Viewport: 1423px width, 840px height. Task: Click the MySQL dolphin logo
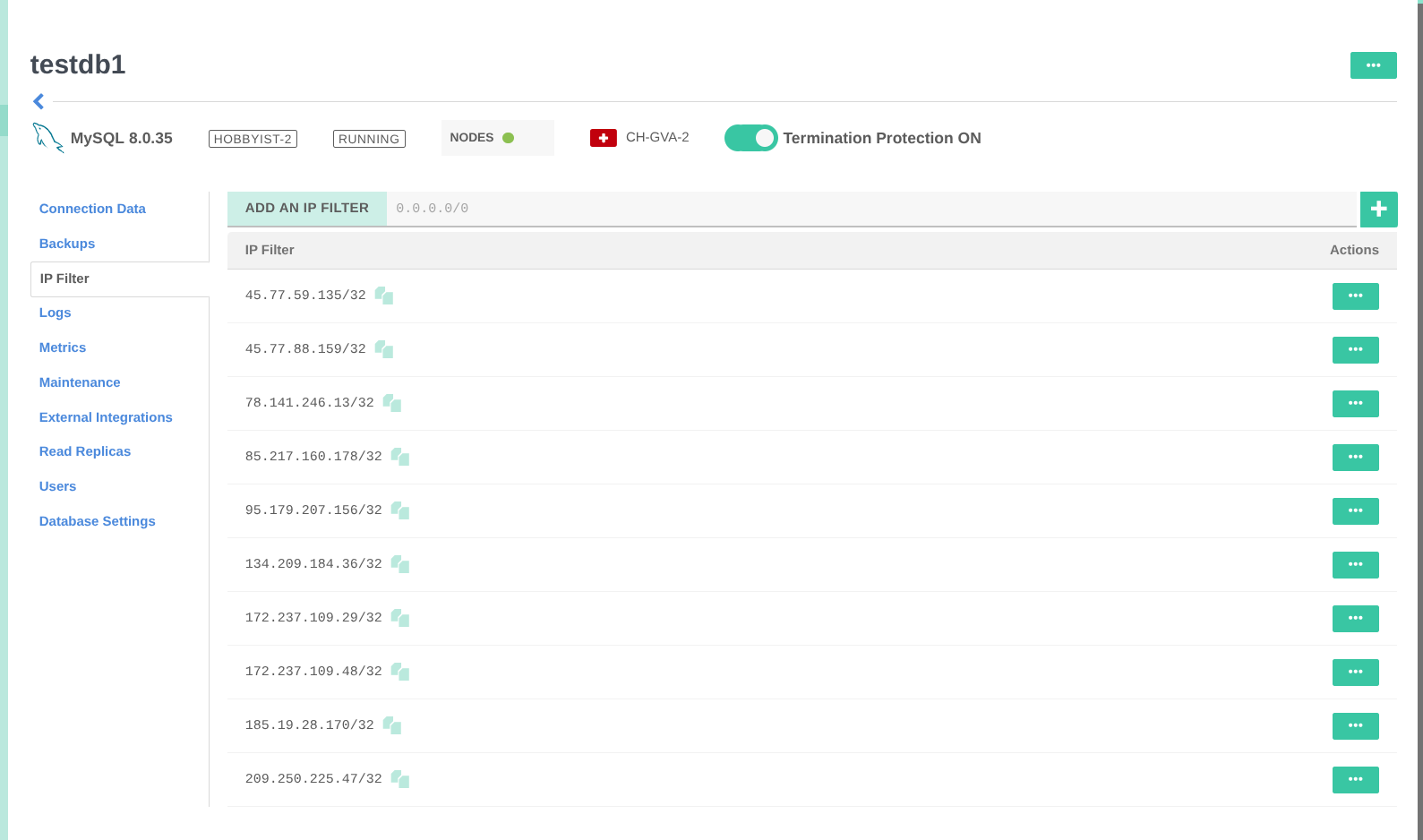click(x=47, y=138)
